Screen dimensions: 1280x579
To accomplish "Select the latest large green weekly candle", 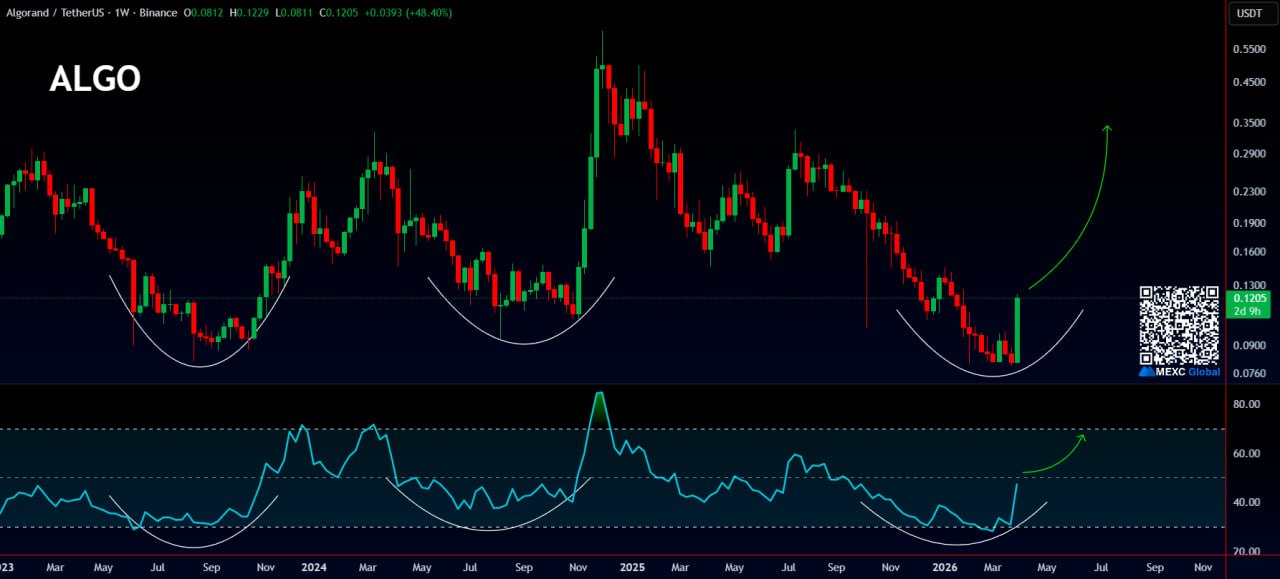I will [x=1017, y=329].
